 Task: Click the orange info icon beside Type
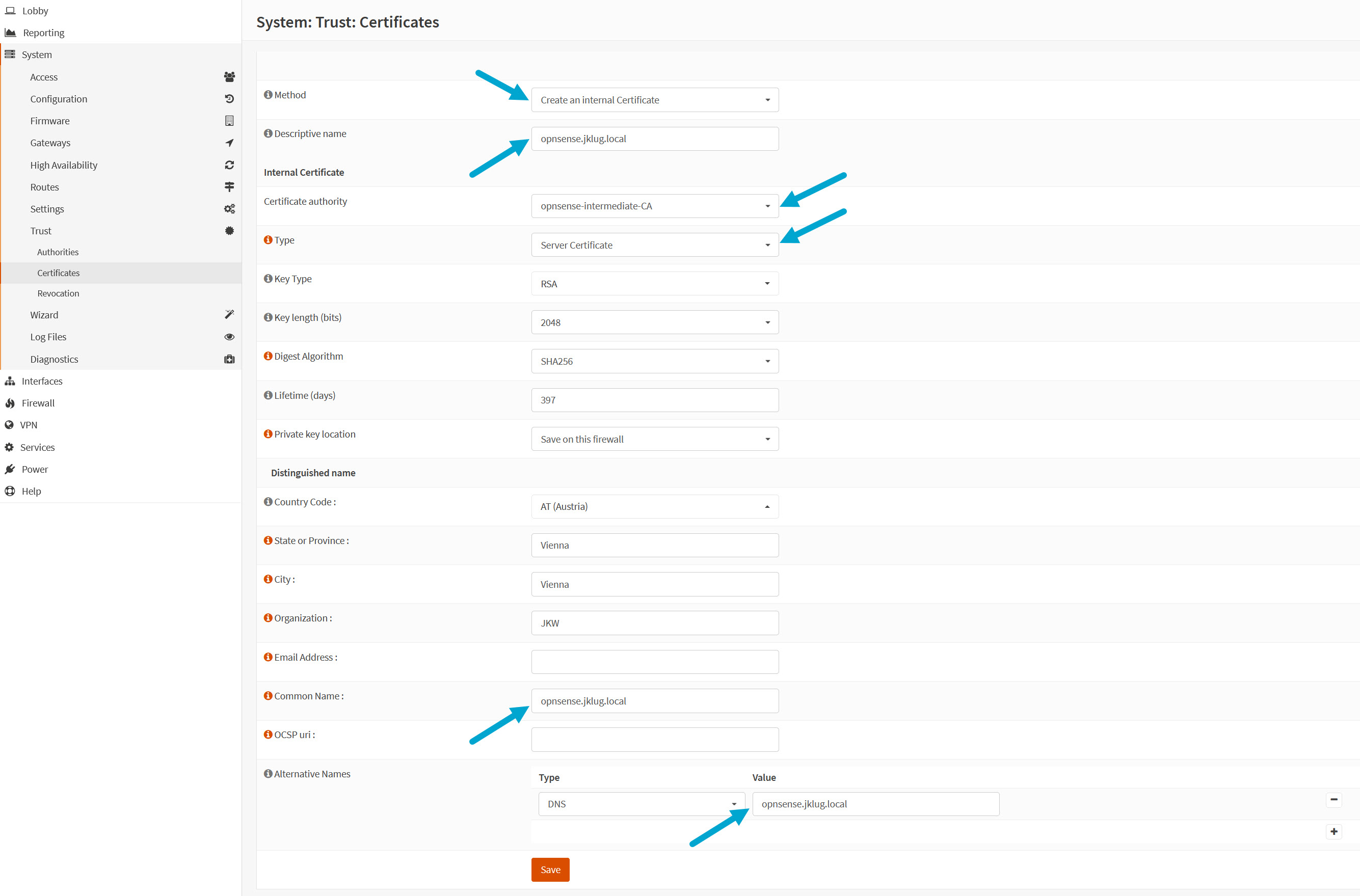pos(268,240)
